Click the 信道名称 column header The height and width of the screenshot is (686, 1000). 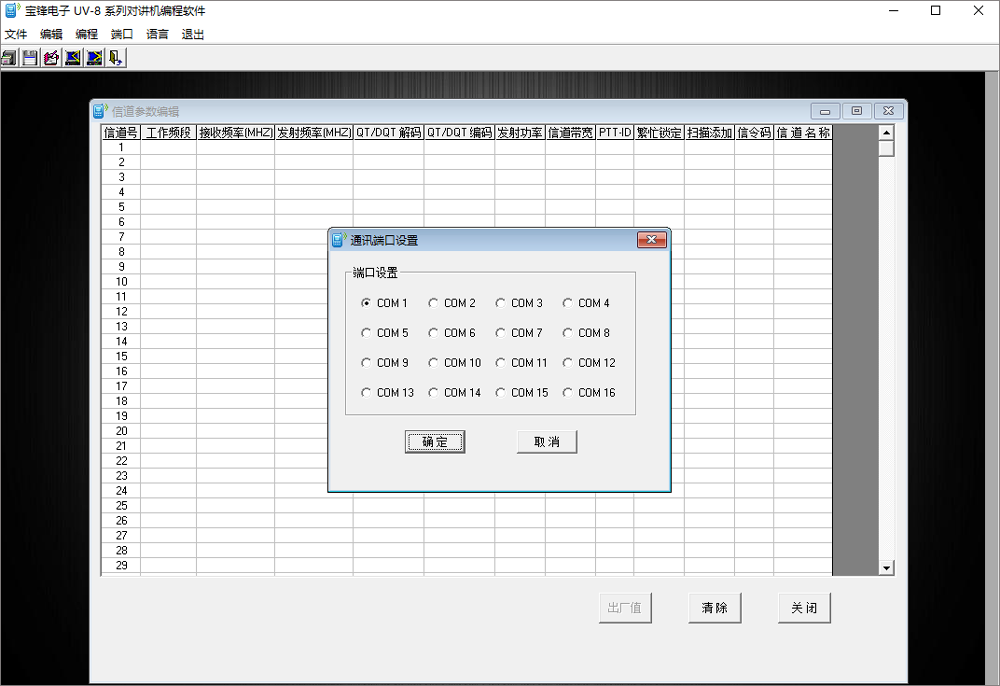tap(803, 133)
